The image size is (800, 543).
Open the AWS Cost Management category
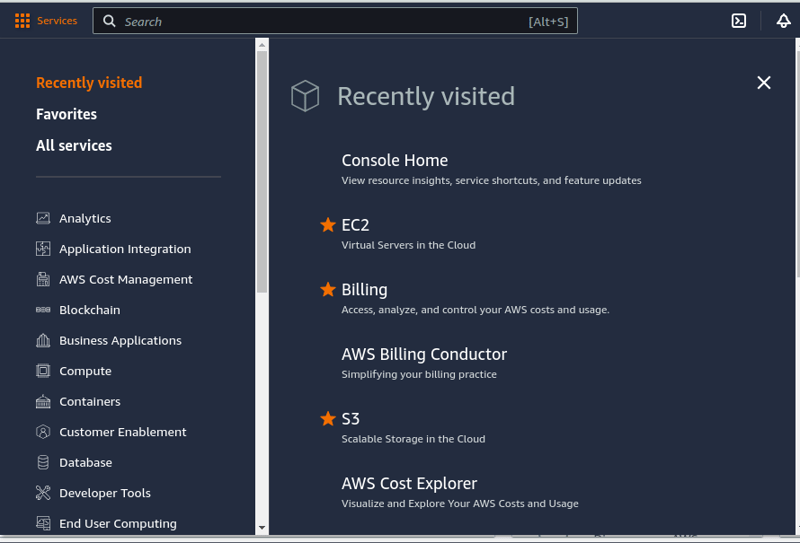pos(126,280)
